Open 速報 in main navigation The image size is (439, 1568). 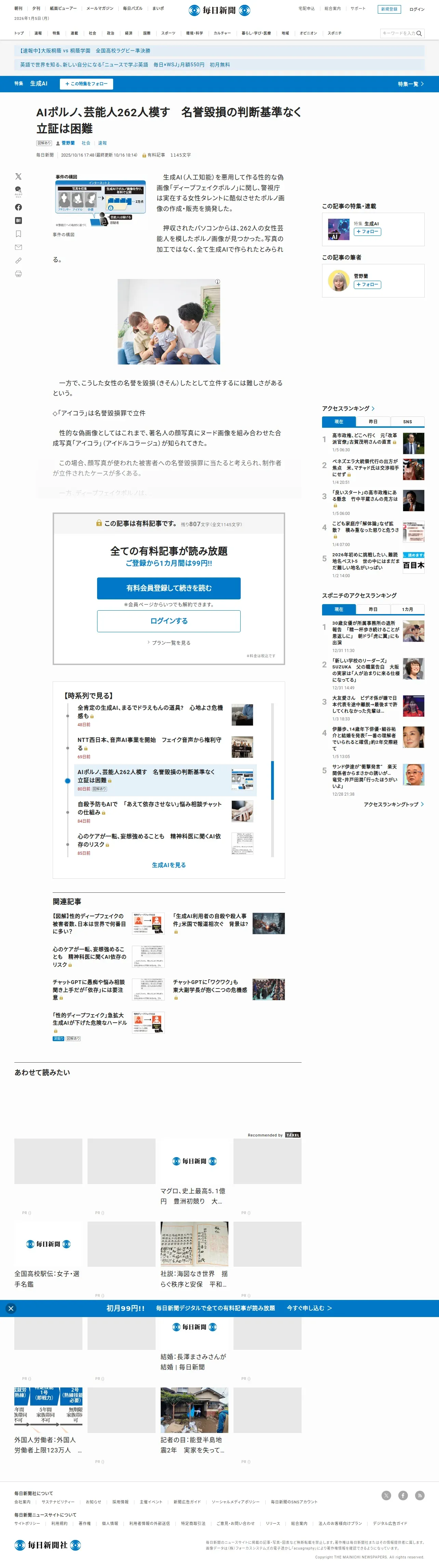tap(38, 34)
